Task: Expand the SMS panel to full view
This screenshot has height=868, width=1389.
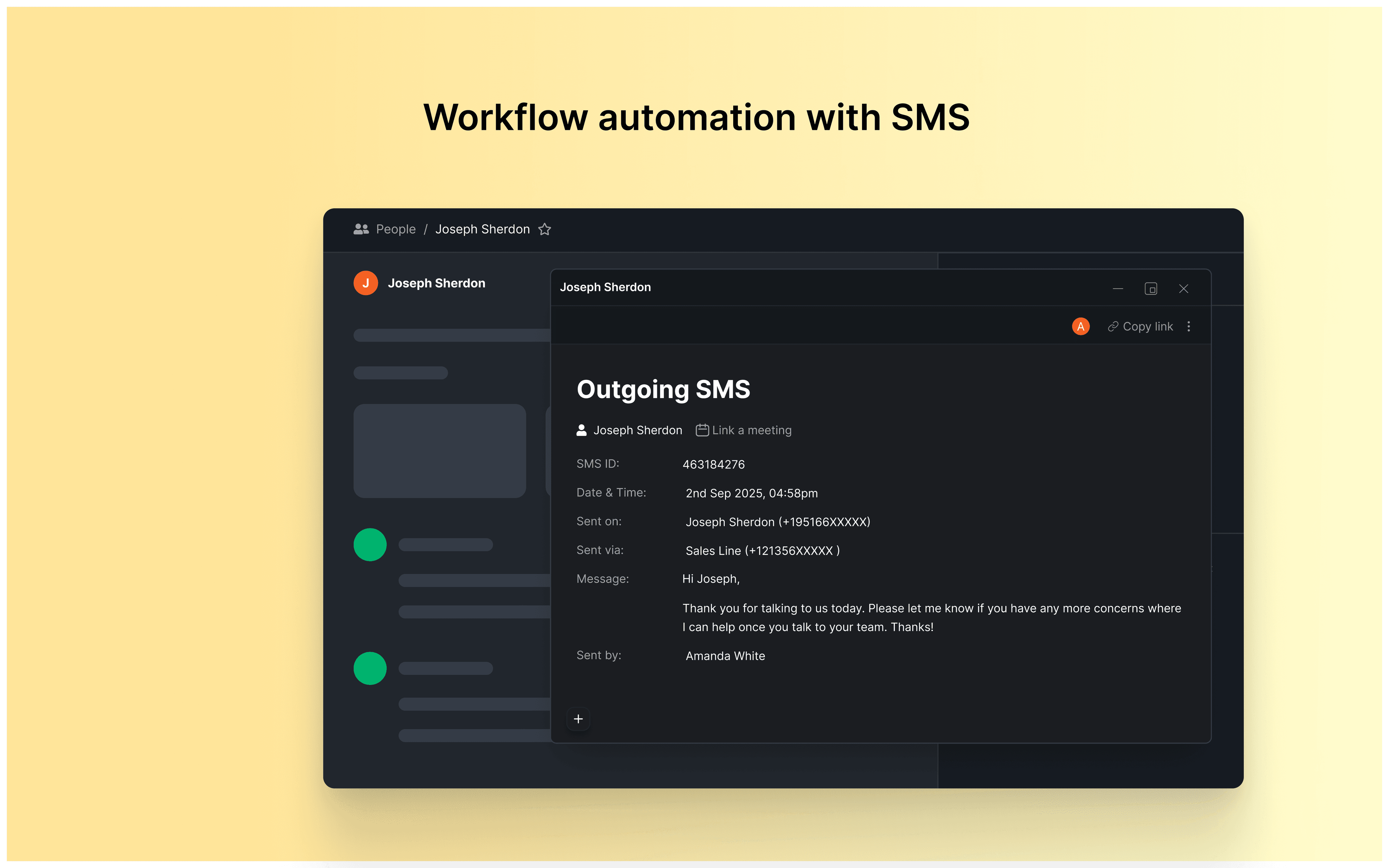Action: [x=1150, y=288]
